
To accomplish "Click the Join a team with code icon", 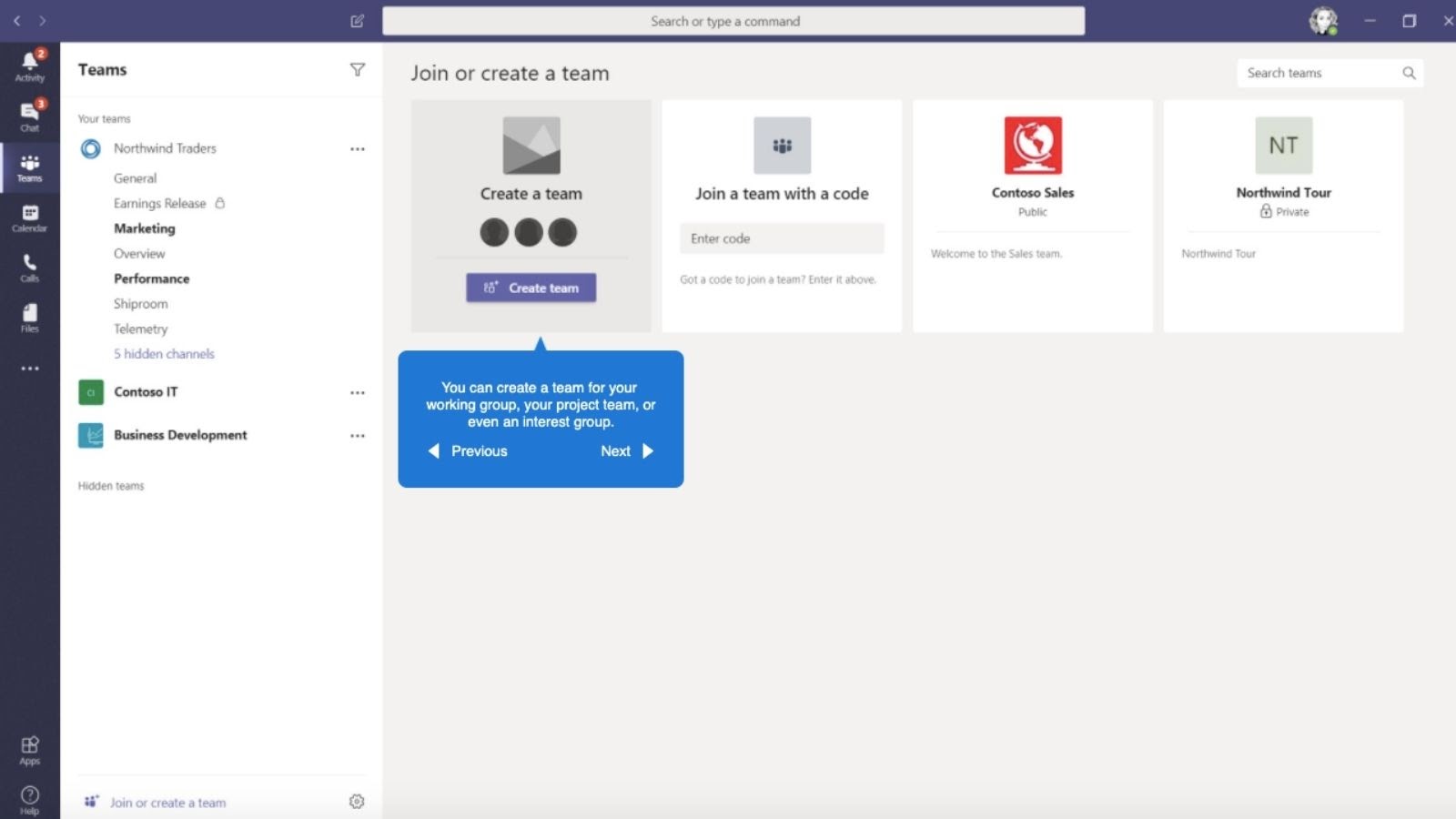I will pos(782,145).
